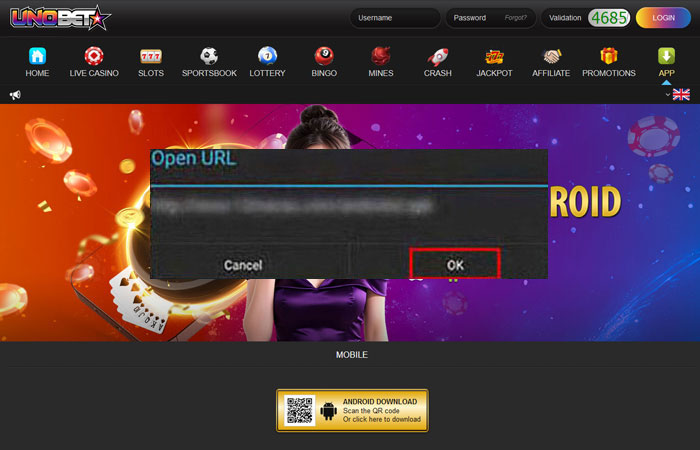This screenshot has height=450, width=700.
Task: Focus the Username input field
Action: (395, 18)
